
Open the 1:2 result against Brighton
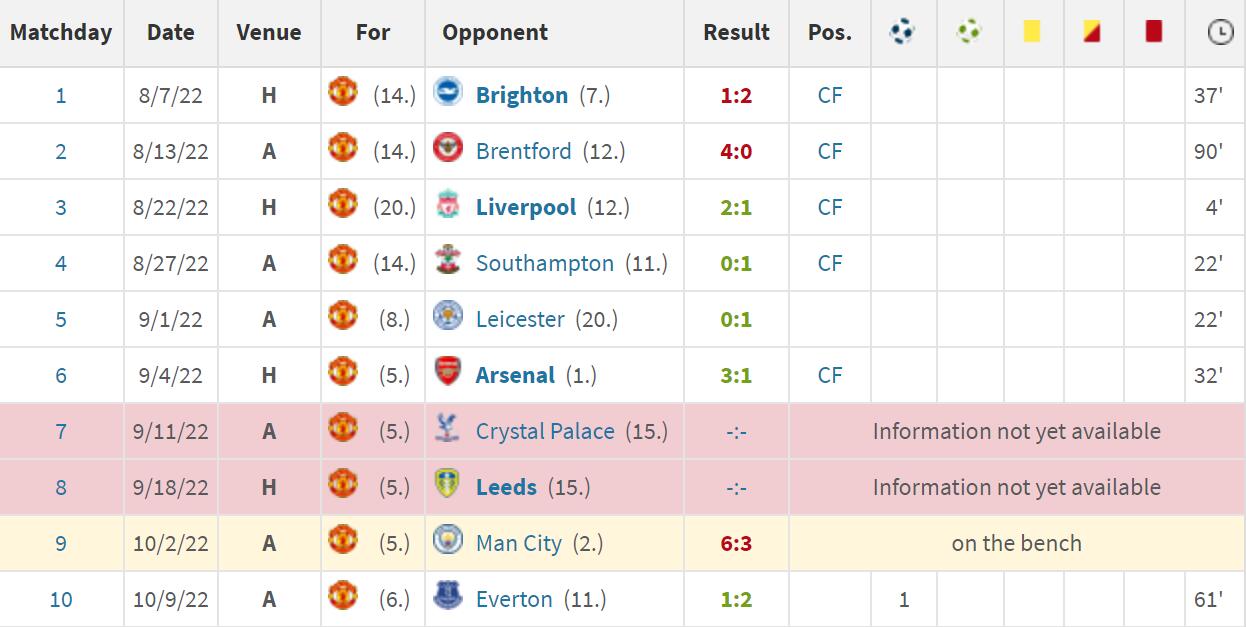(736, 95)
